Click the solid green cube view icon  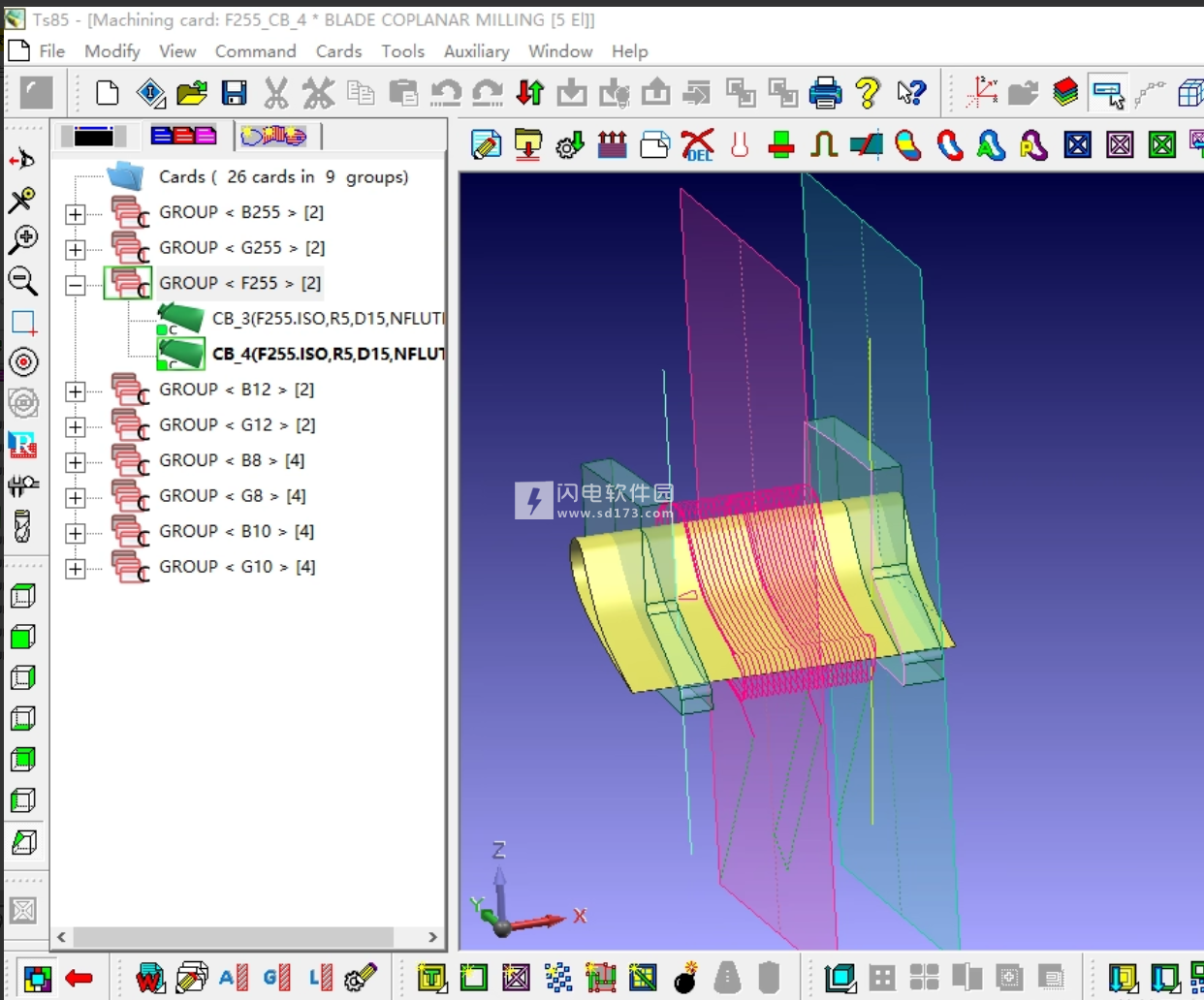tap(23, 637)
